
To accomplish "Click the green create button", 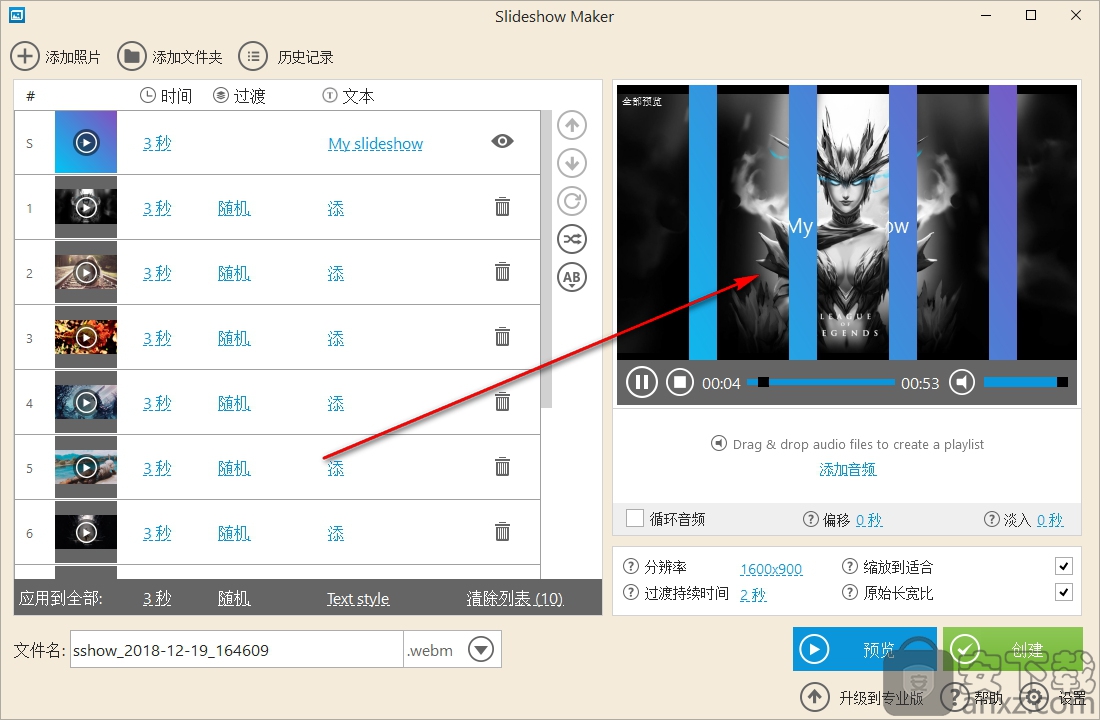I will 1012,649.
